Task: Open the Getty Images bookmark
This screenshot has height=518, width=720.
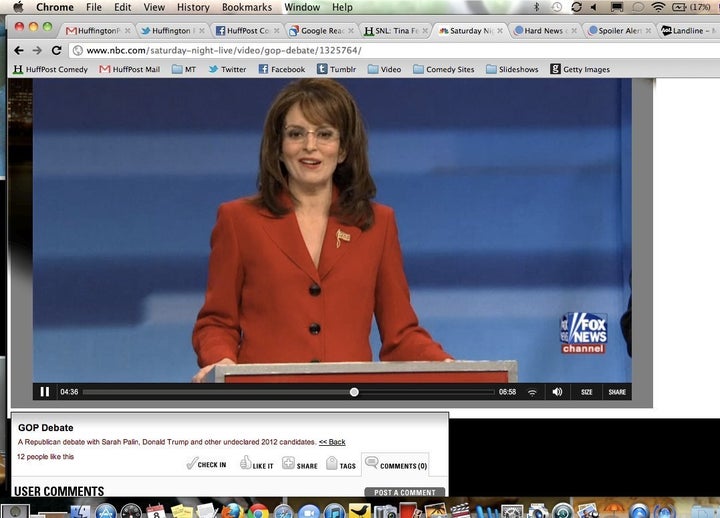Action: (580, 69)
